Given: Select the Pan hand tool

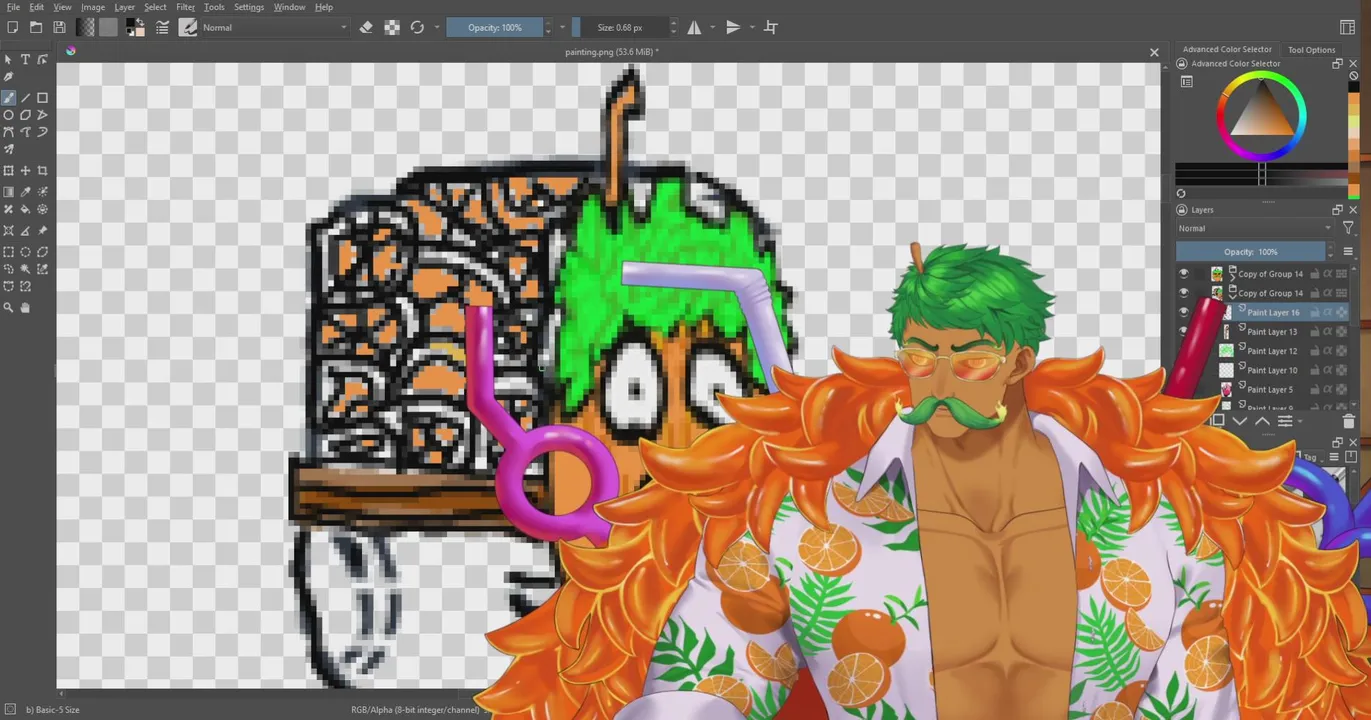Looking at the screenshot, I should (25, 308).
